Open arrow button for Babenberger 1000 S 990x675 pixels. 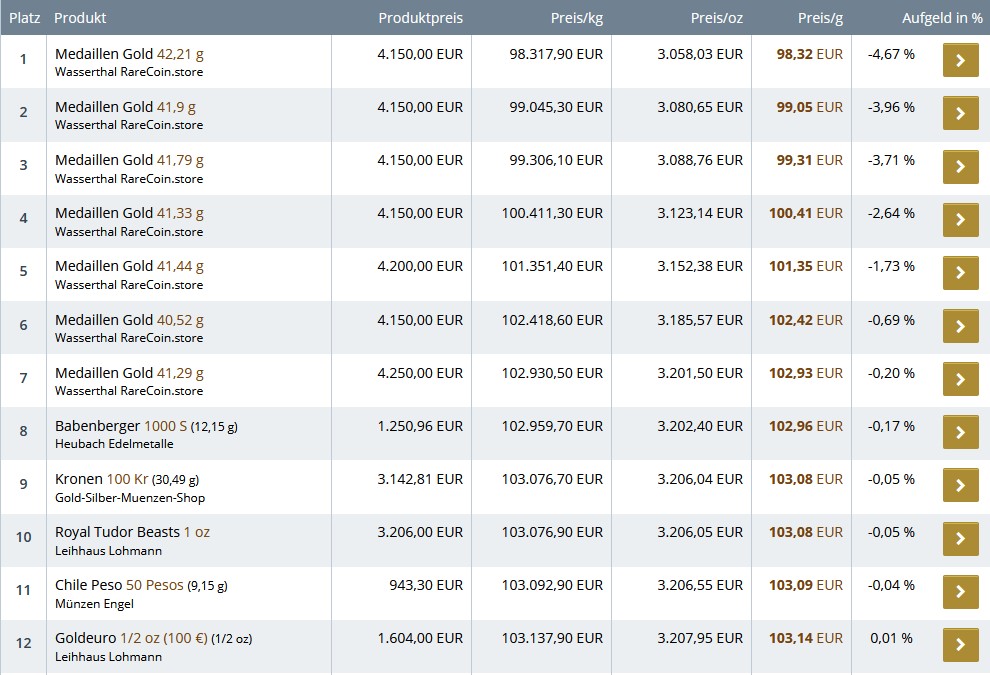(960, 432)
